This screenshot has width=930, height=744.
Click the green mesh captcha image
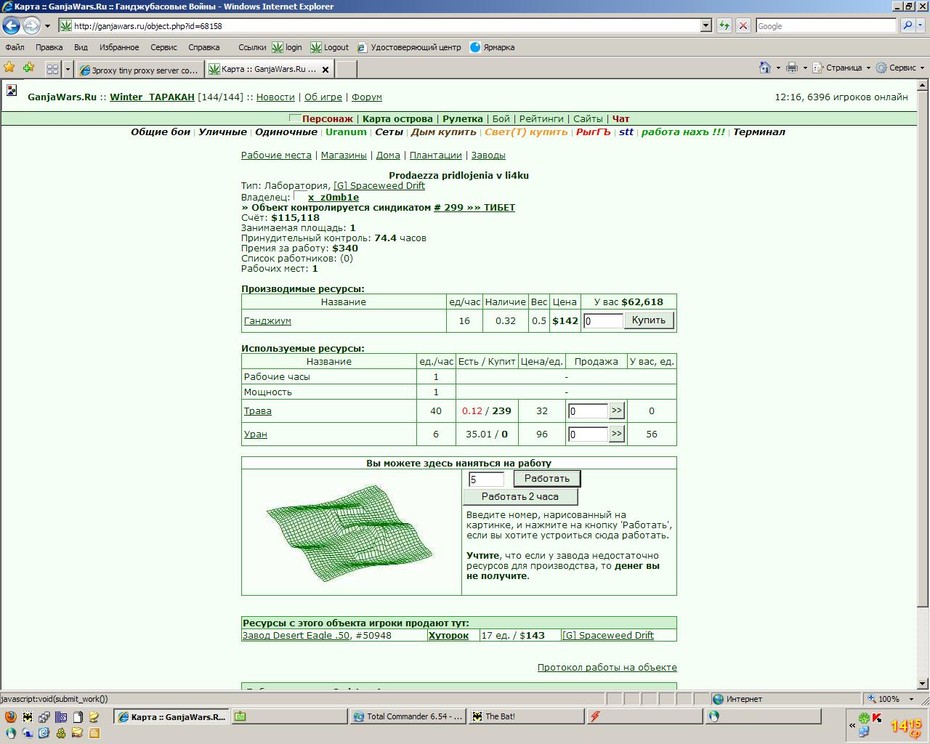click(351, 533)
